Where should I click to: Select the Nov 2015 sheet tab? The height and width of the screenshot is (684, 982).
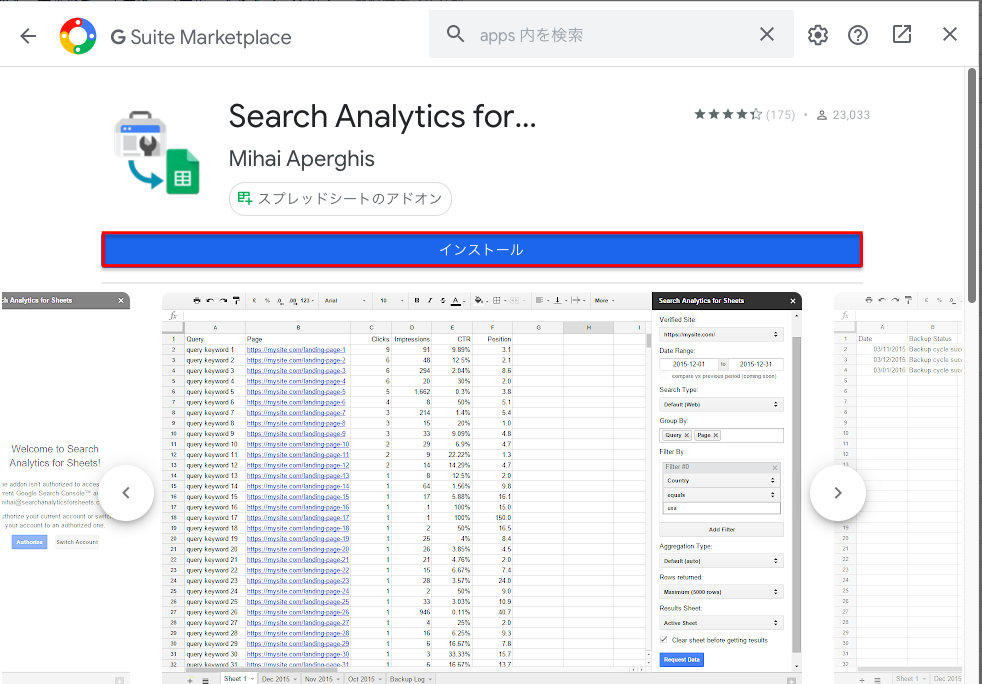(x=322, y=679)
